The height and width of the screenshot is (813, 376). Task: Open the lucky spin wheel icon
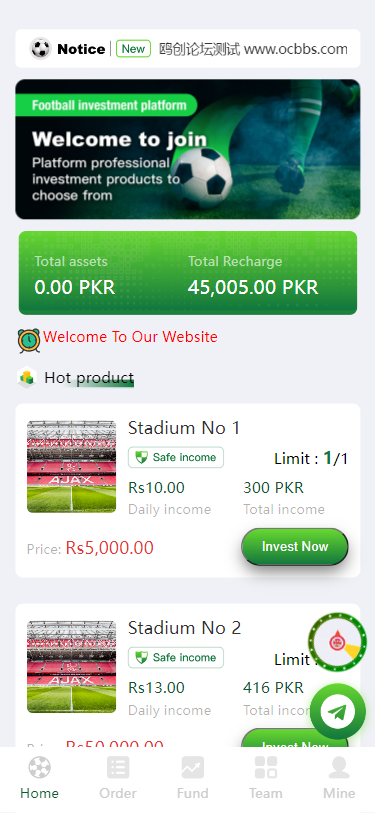click(338, 642)
